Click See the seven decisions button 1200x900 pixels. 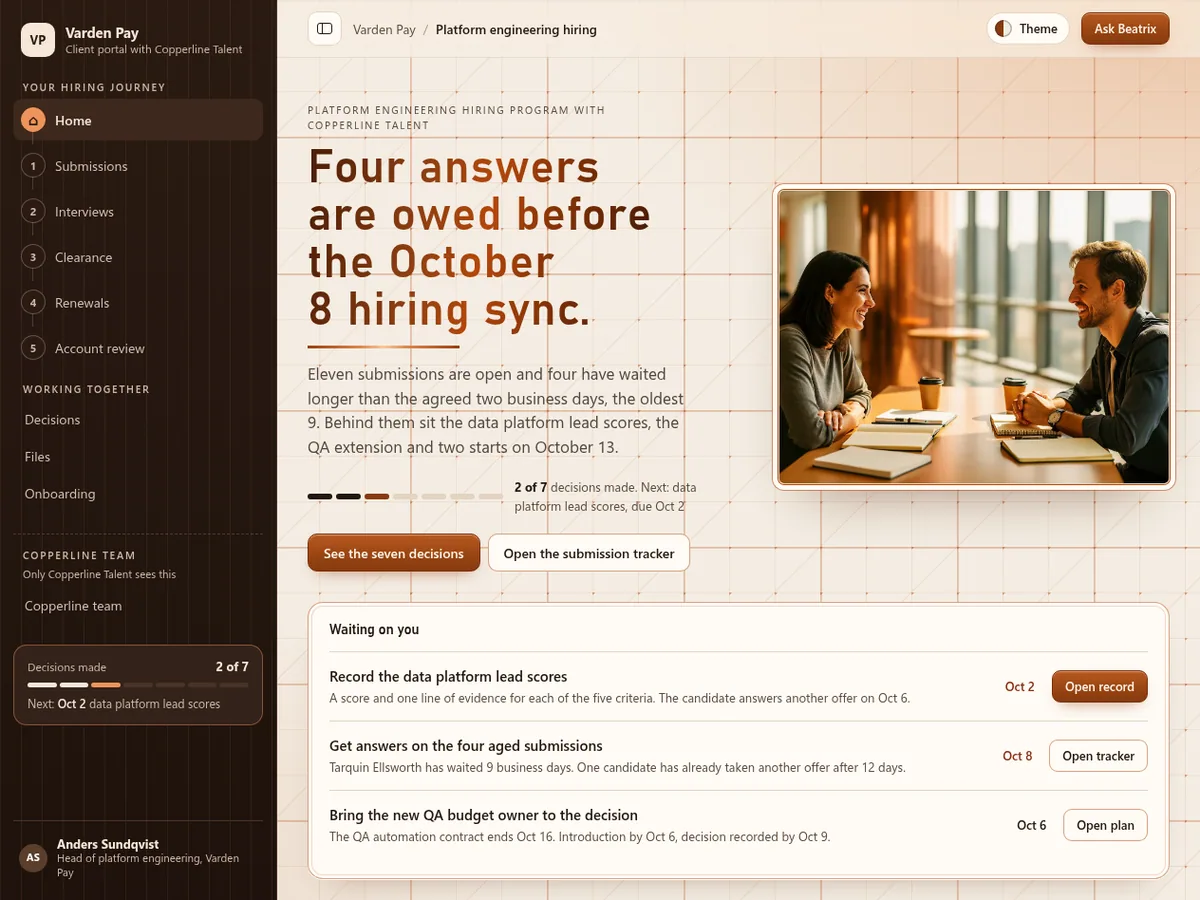[394, 553]
